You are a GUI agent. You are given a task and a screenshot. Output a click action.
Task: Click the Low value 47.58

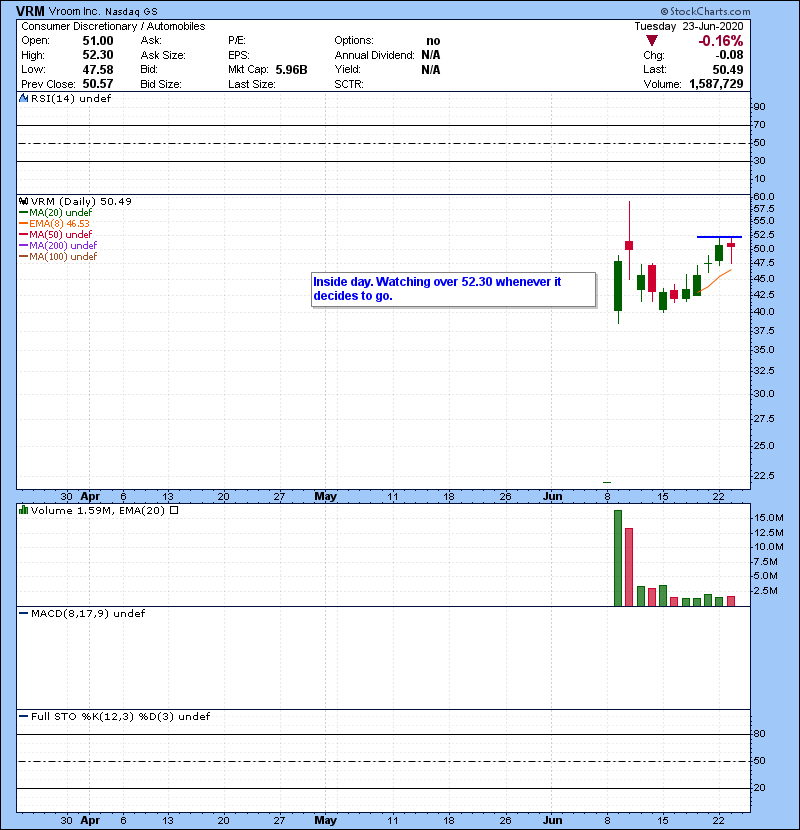coord(98,69)
